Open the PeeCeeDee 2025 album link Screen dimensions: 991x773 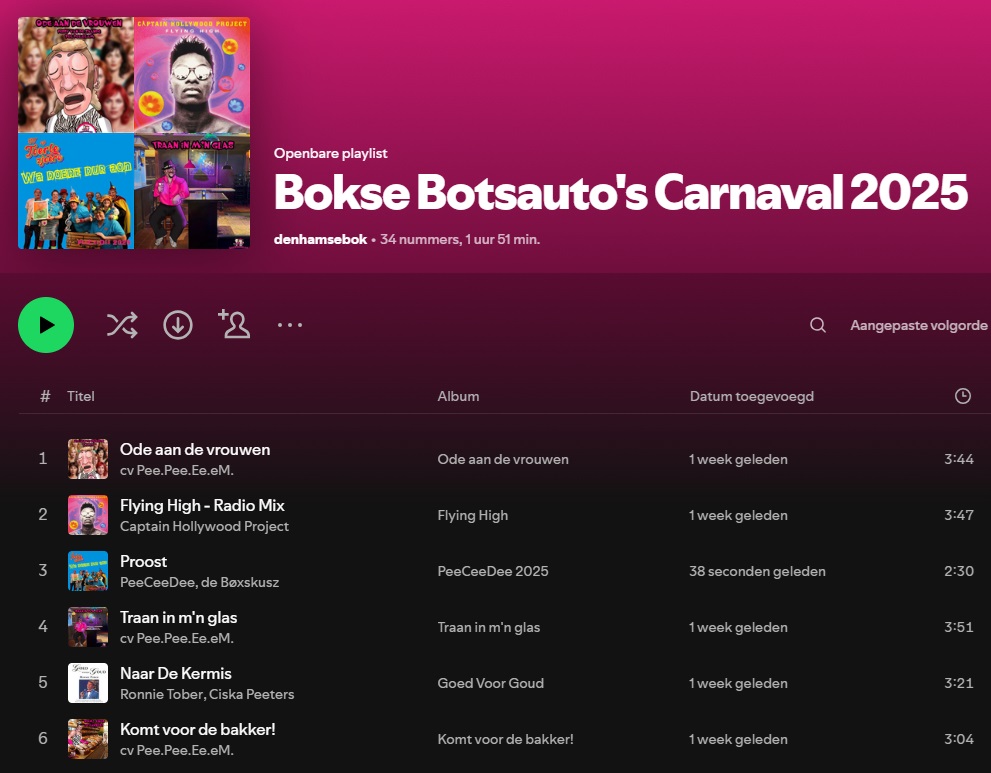493,571
